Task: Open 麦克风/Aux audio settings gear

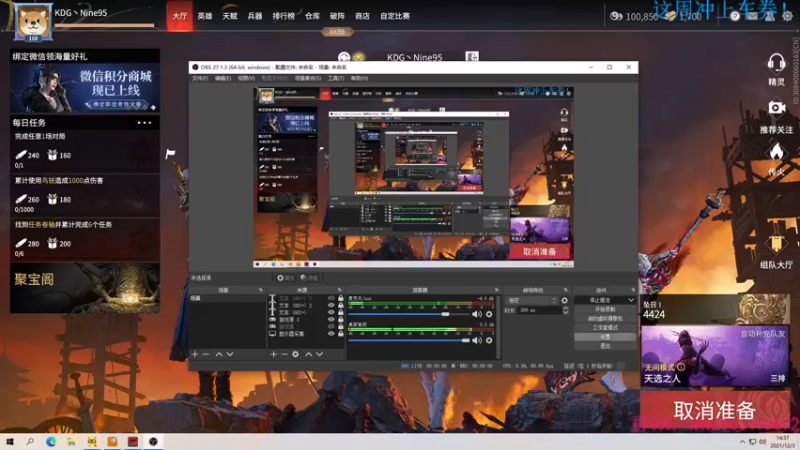Action: coord(489,314)
